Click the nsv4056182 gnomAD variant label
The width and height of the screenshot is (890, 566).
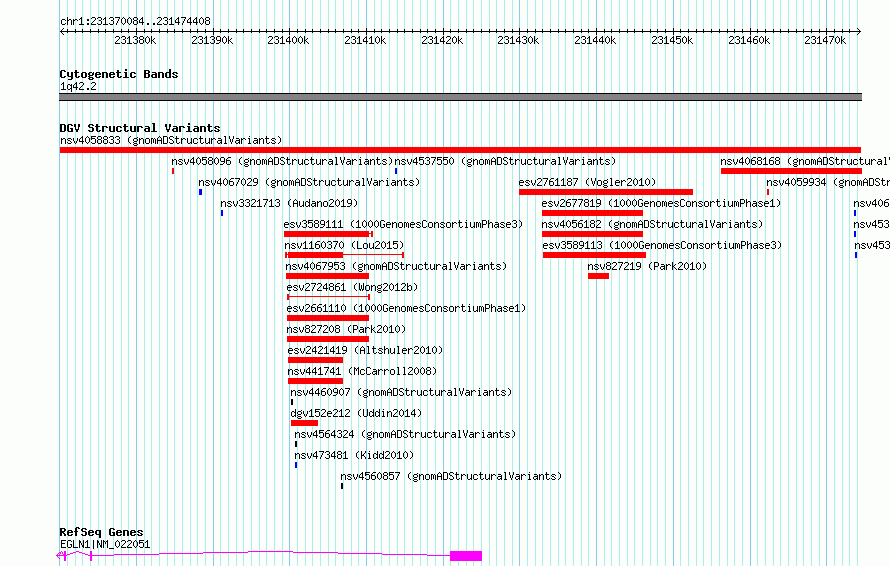pyautogui.click(x=652, y=224)
